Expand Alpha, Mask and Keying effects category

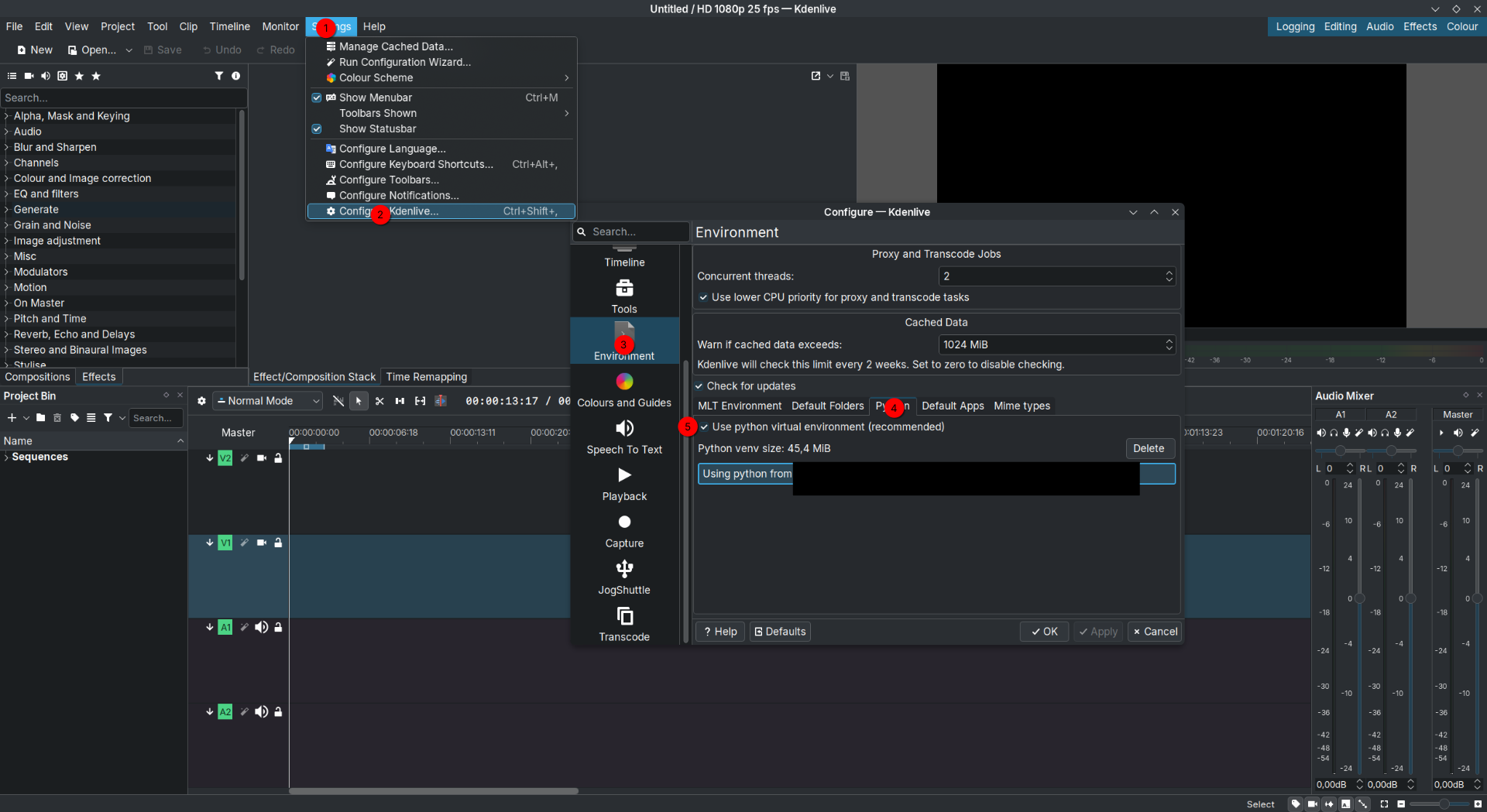[7, 116]
